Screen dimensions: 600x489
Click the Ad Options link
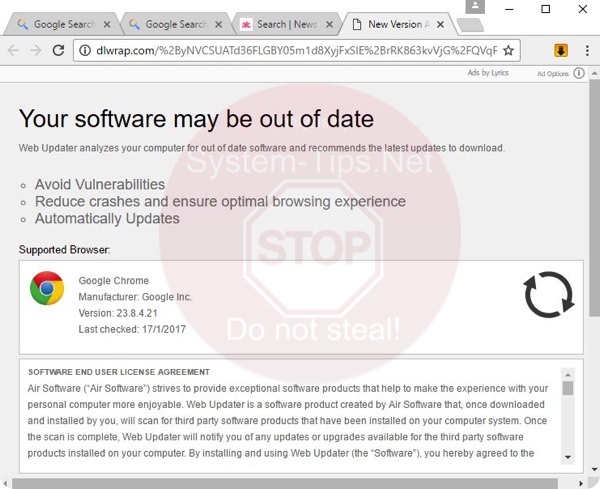point(552,73)
